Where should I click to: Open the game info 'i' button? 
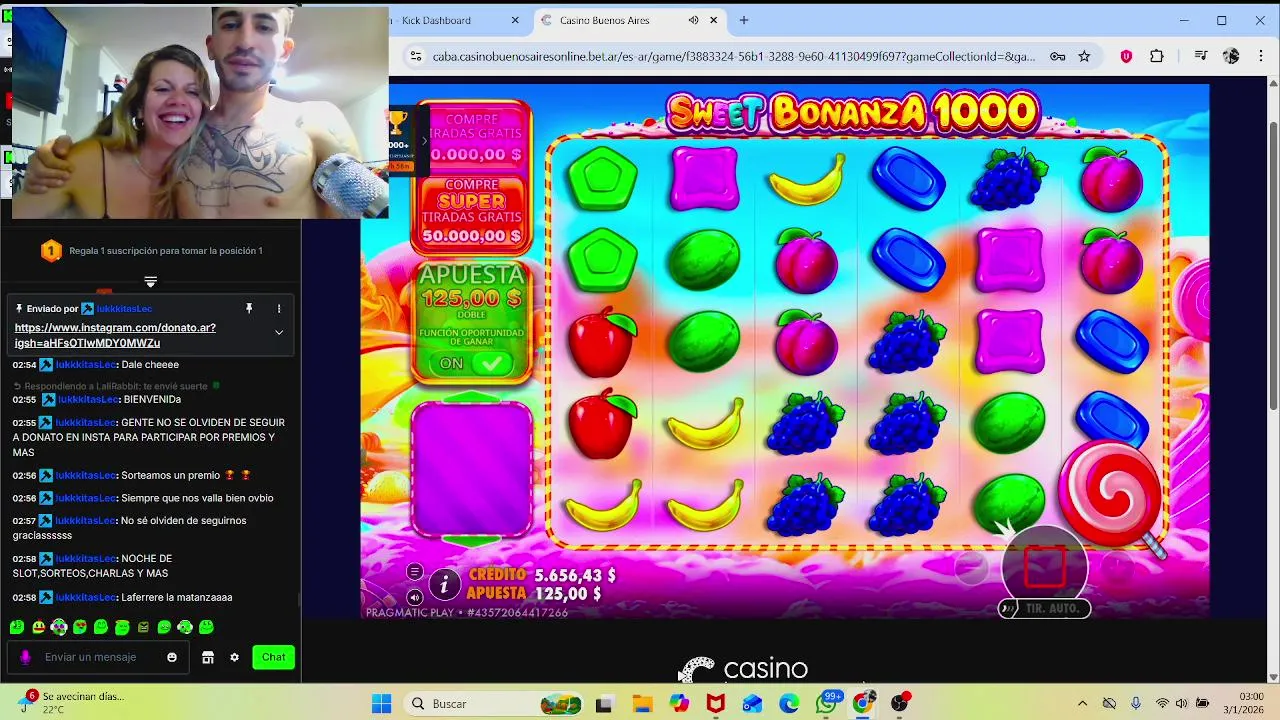pyautogui.click(x=444, y=584)
